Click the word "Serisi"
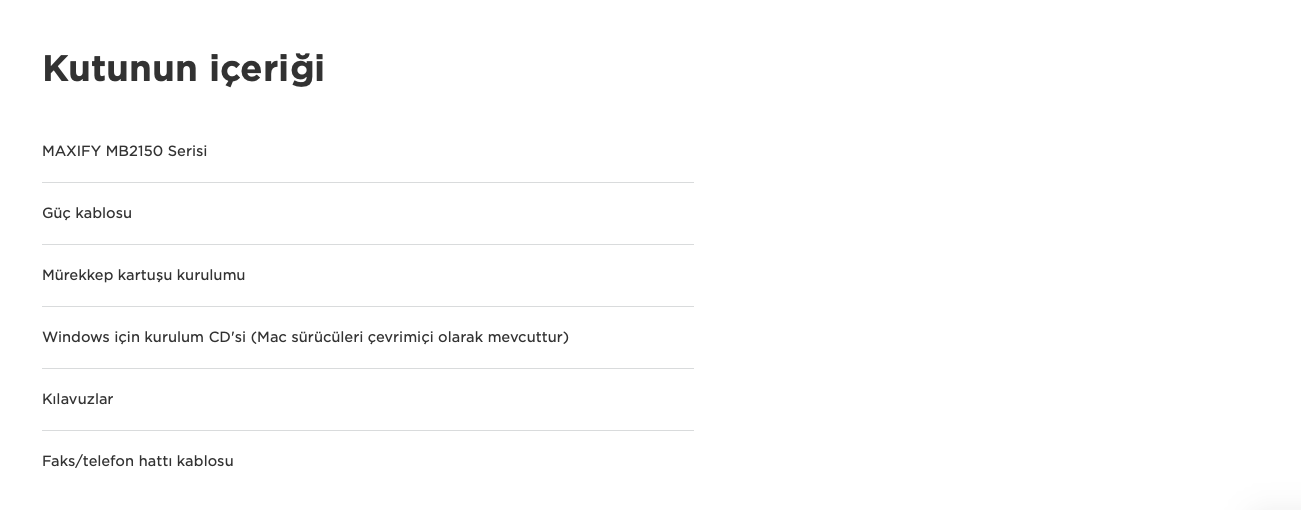Viewport: 1301px width, 510px height. tap(187, 151)
